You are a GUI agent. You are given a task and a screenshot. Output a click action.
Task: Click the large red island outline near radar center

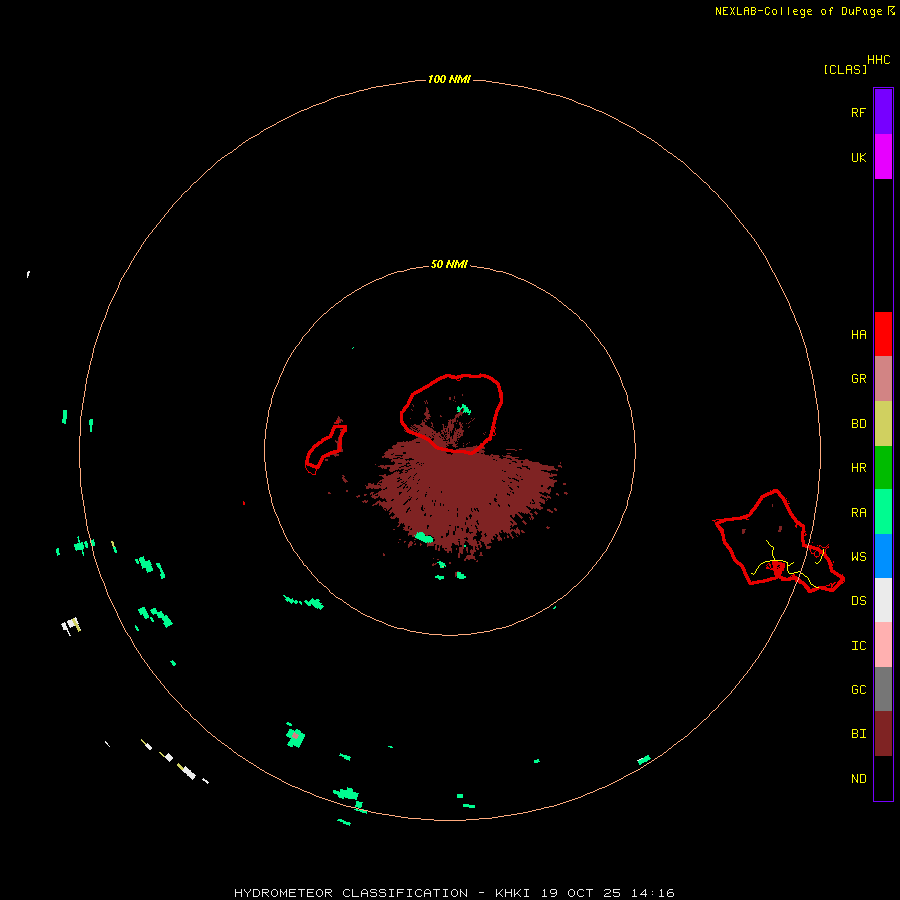(x=452, y=413)
